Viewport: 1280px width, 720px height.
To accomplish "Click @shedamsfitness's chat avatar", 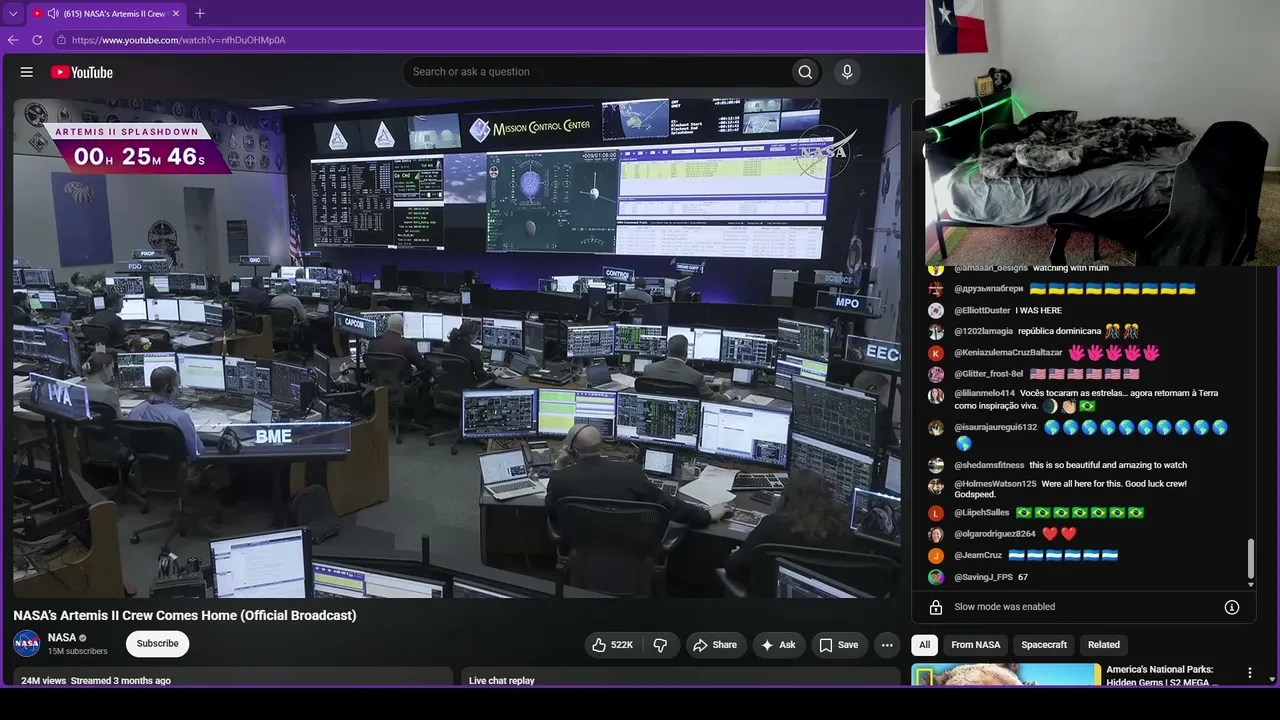I will coord(936,465).
